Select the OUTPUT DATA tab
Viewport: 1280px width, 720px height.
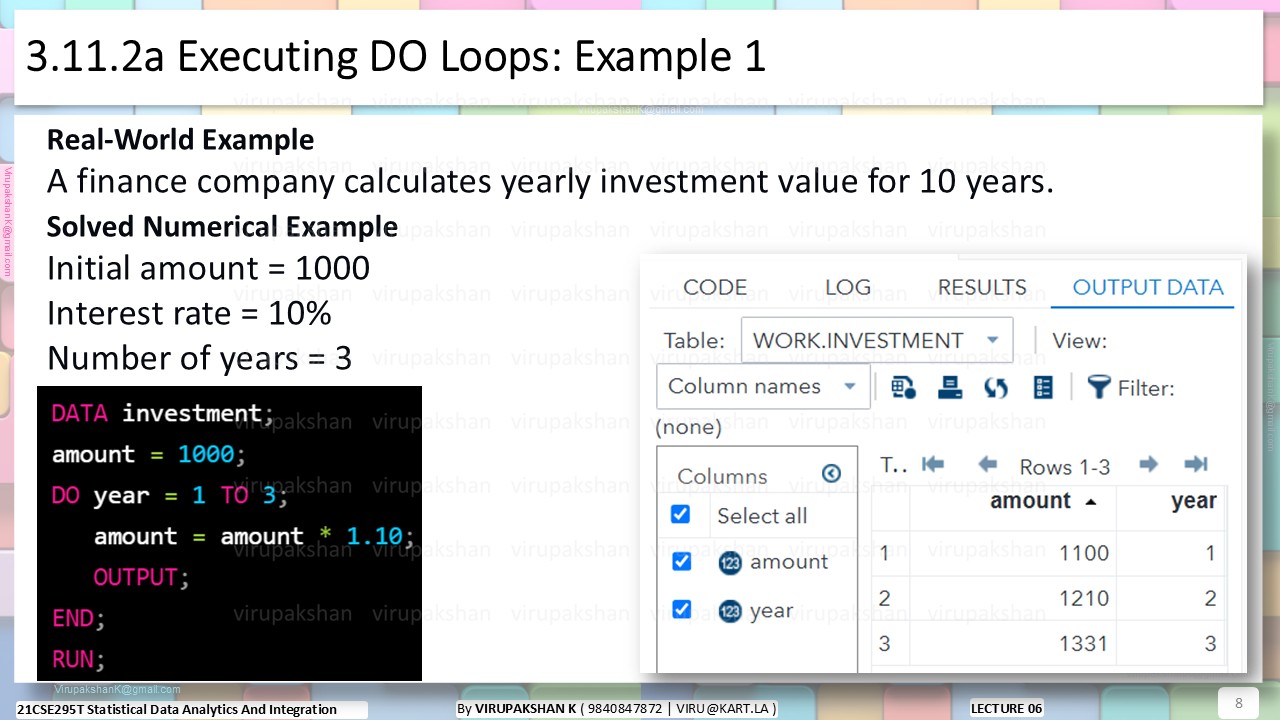click(x=1147, y=287)
